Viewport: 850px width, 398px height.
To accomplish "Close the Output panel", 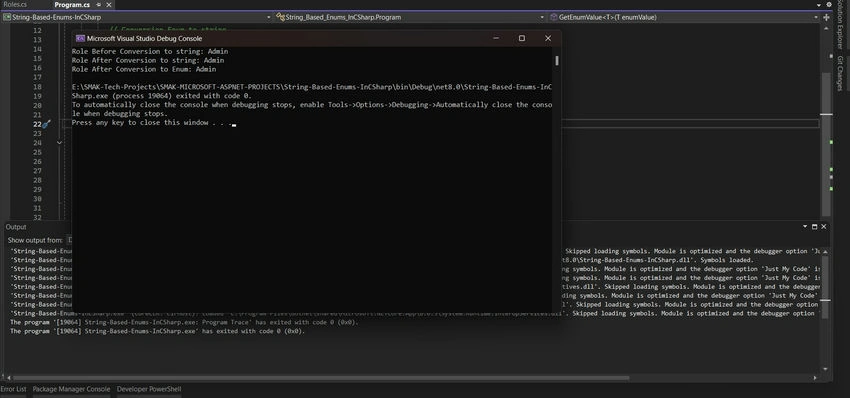I will (824, 227).
